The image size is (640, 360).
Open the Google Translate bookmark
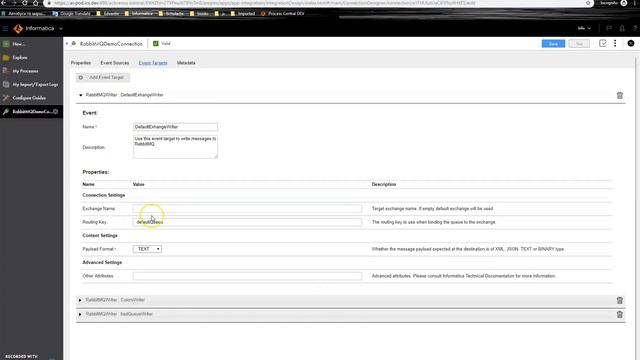click(72, 13)
